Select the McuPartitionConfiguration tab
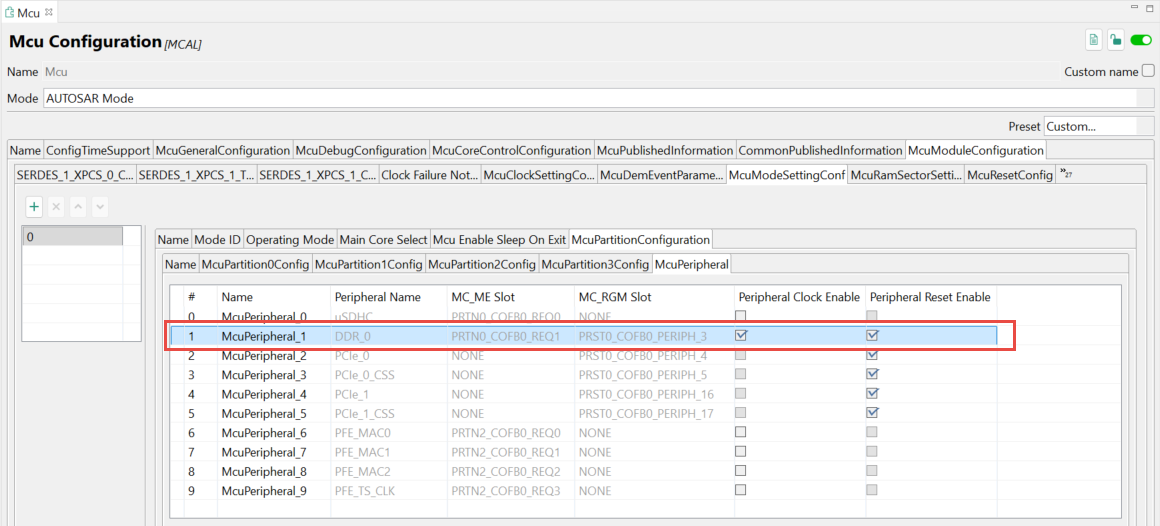Screen dimensions: 1160x526 [641, 240]
